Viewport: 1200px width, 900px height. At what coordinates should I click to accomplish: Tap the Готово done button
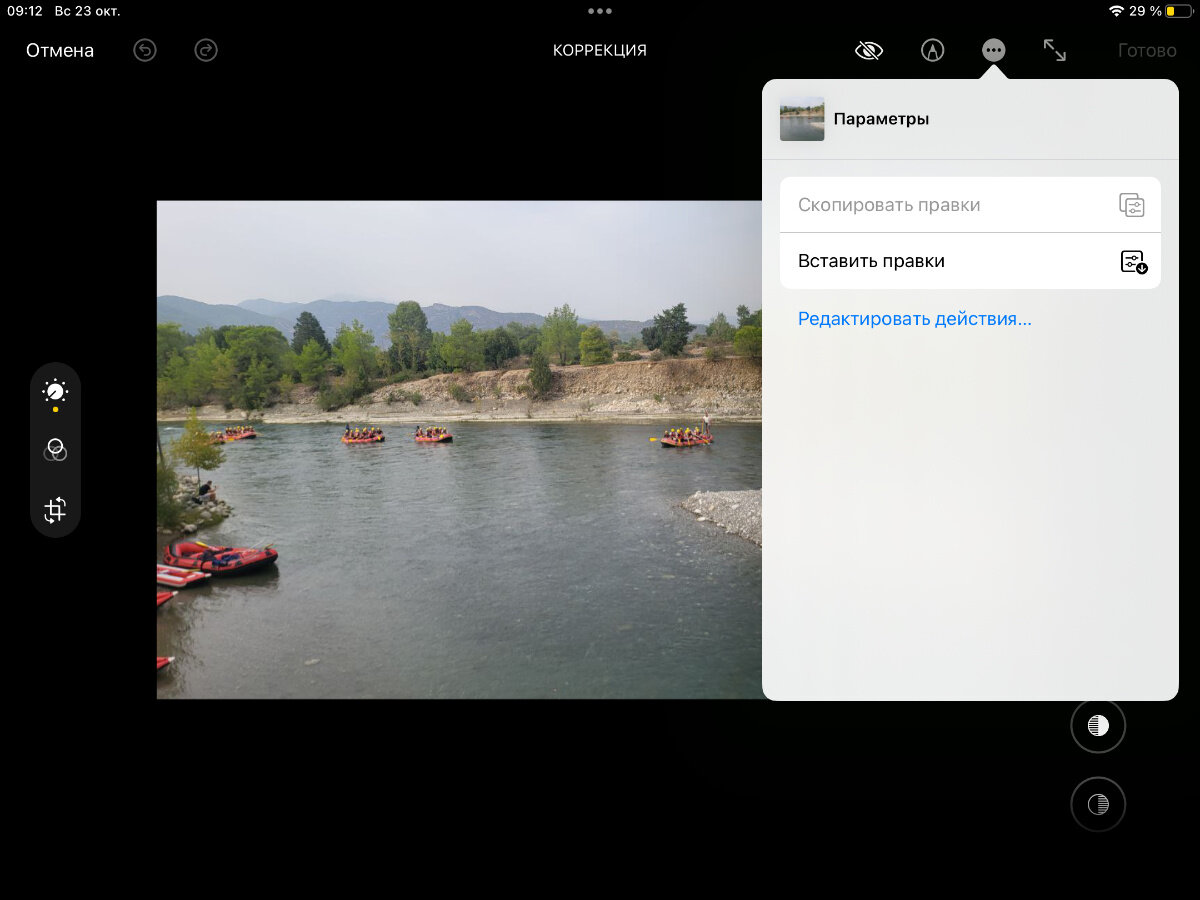(1147, 50)
